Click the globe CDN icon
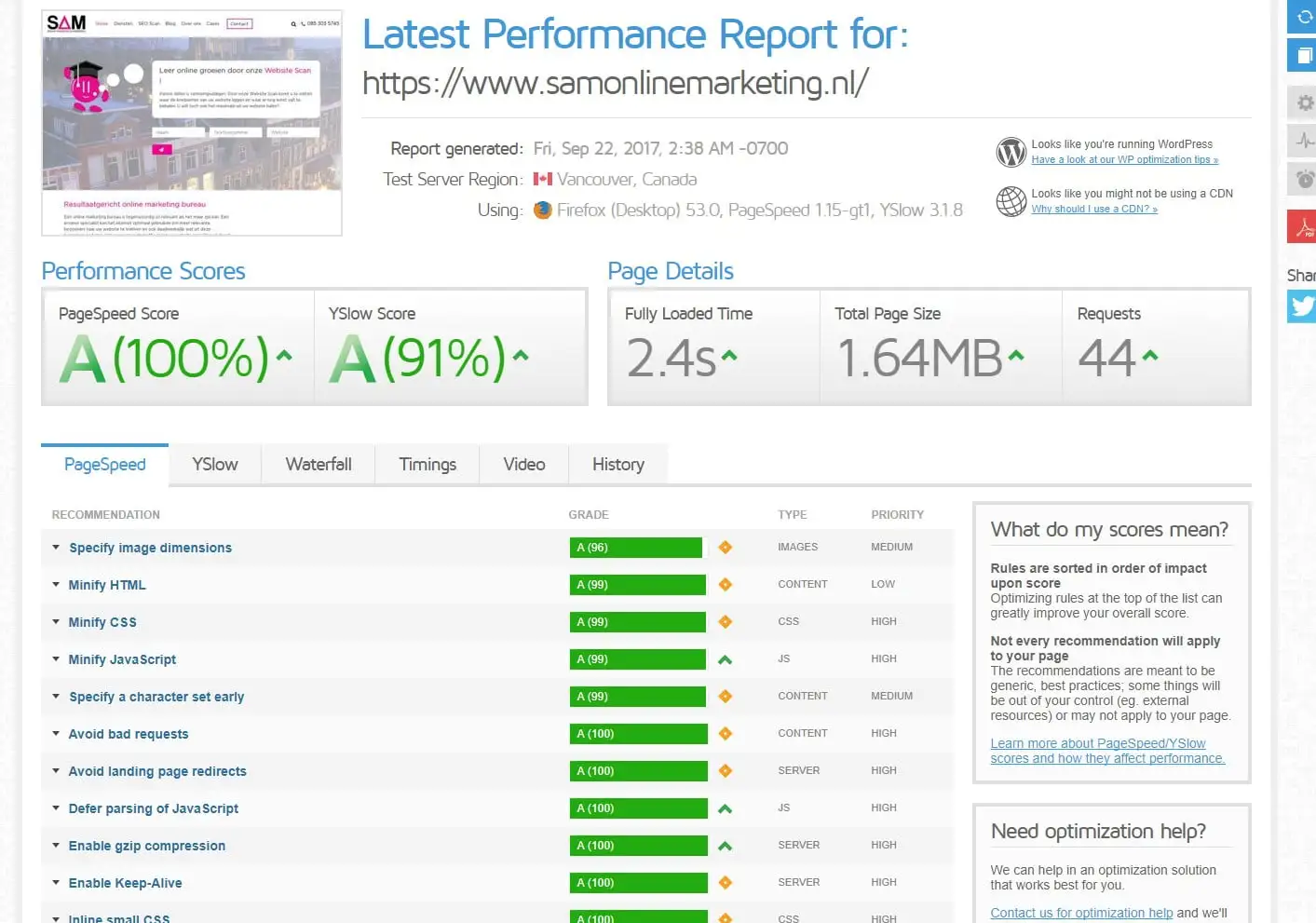The height and width of the screenshot is (923, 1316). [x=1011, y=201]
